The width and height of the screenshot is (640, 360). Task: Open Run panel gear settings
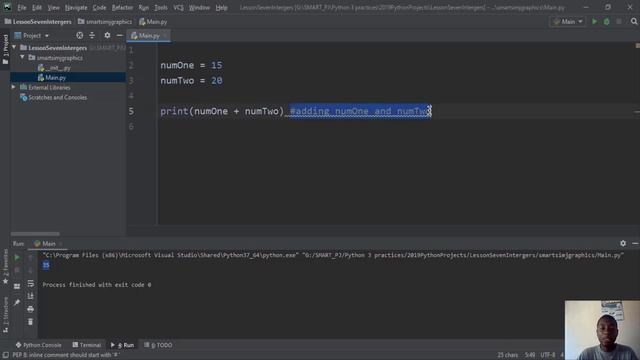[x=623, y=243]
